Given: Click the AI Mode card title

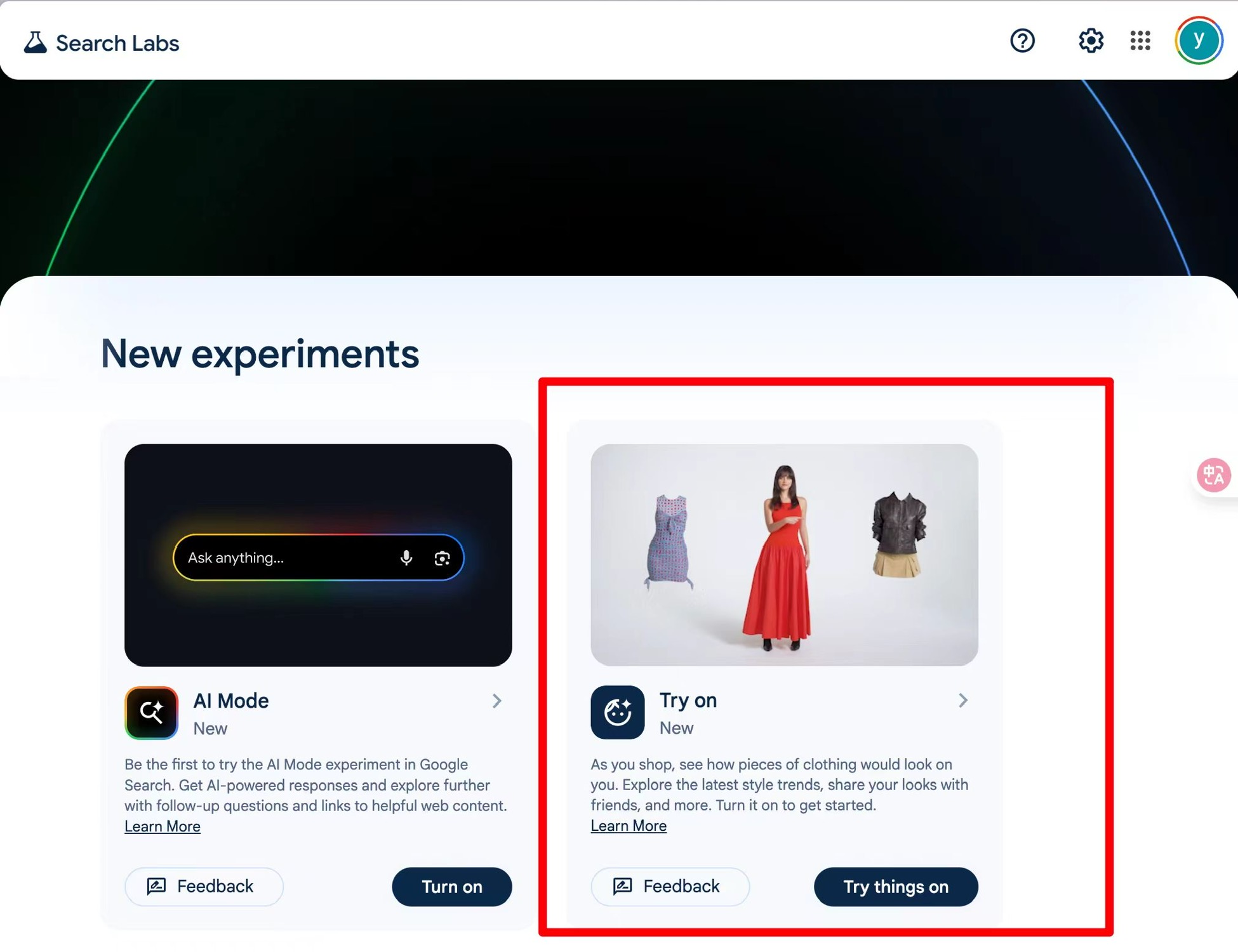Looking at the screenshot, I should (x=231, y=701).
